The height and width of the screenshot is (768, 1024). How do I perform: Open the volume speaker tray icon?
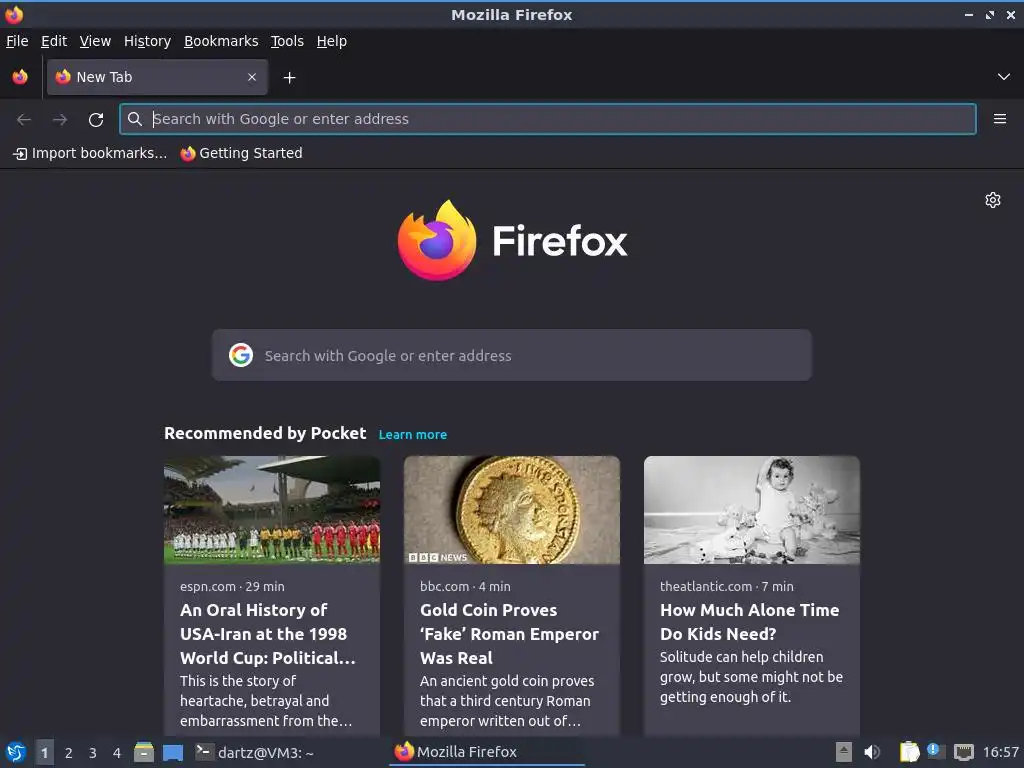point(872,752)
